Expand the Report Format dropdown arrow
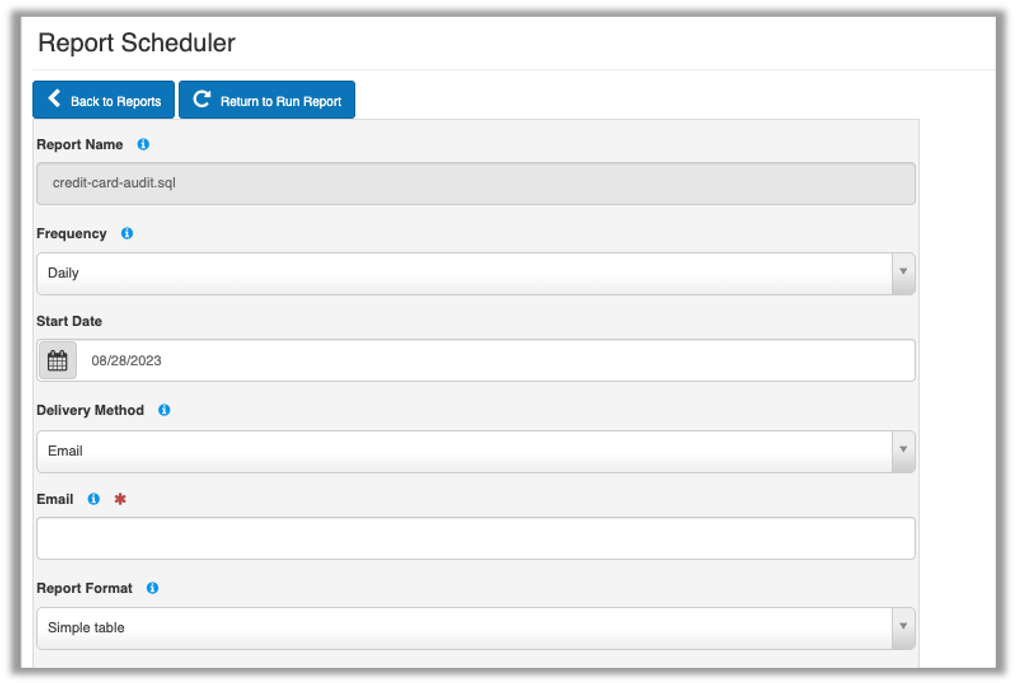This screenshot has width=1016, height=683. pyautogui.click(x=903, y=628)
